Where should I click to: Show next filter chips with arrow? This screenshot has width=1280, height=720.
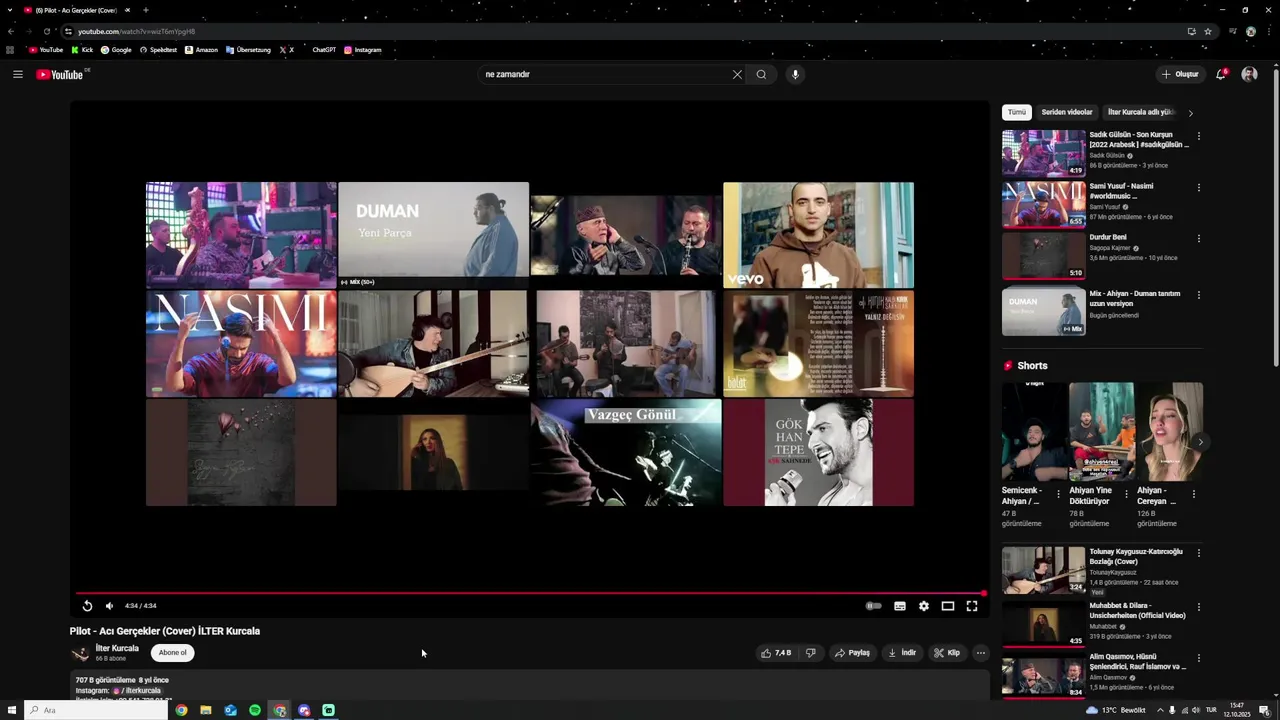(x=1190, y=113)
